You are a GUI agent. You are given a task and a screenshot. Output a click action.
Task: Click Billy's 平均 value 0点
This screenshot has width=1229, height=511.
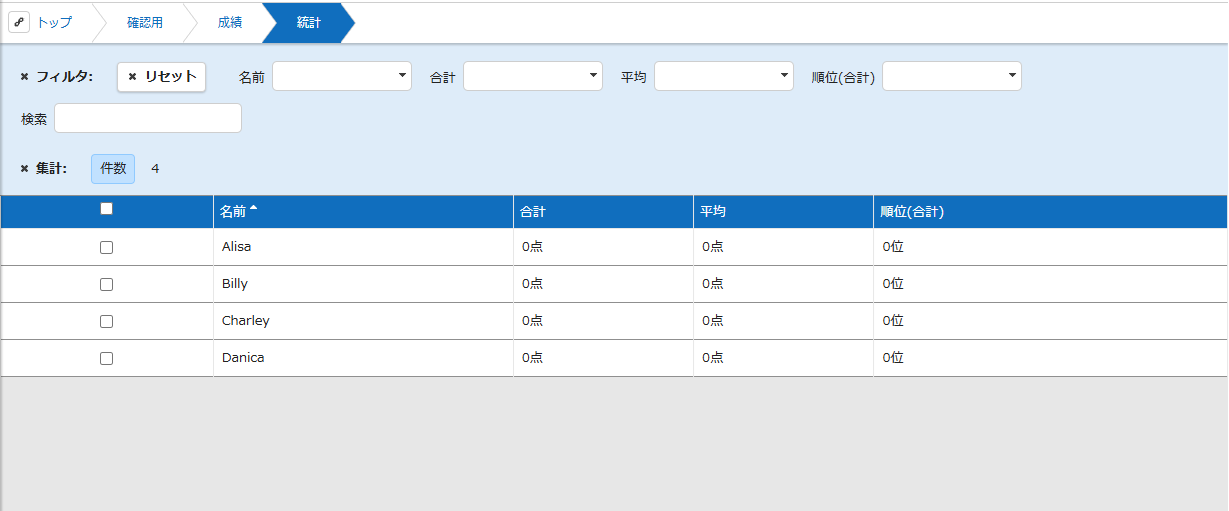click(x=712, y=284)
